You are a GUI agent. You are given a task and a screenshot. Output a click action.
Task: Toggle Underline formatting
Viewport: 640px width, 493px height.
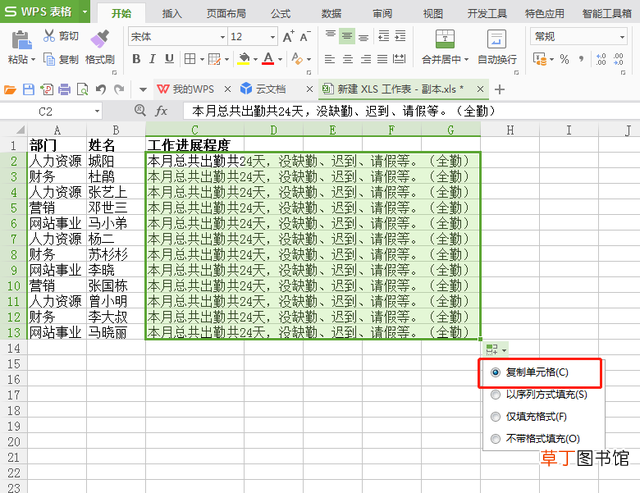tap(169, 59)
